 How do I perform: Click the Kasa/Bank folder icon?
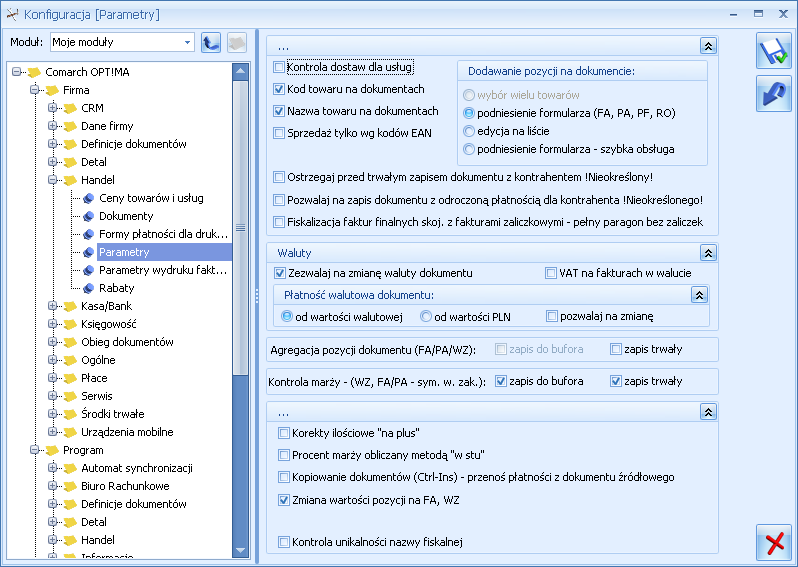pyautogui.click(x=70, y=306)
